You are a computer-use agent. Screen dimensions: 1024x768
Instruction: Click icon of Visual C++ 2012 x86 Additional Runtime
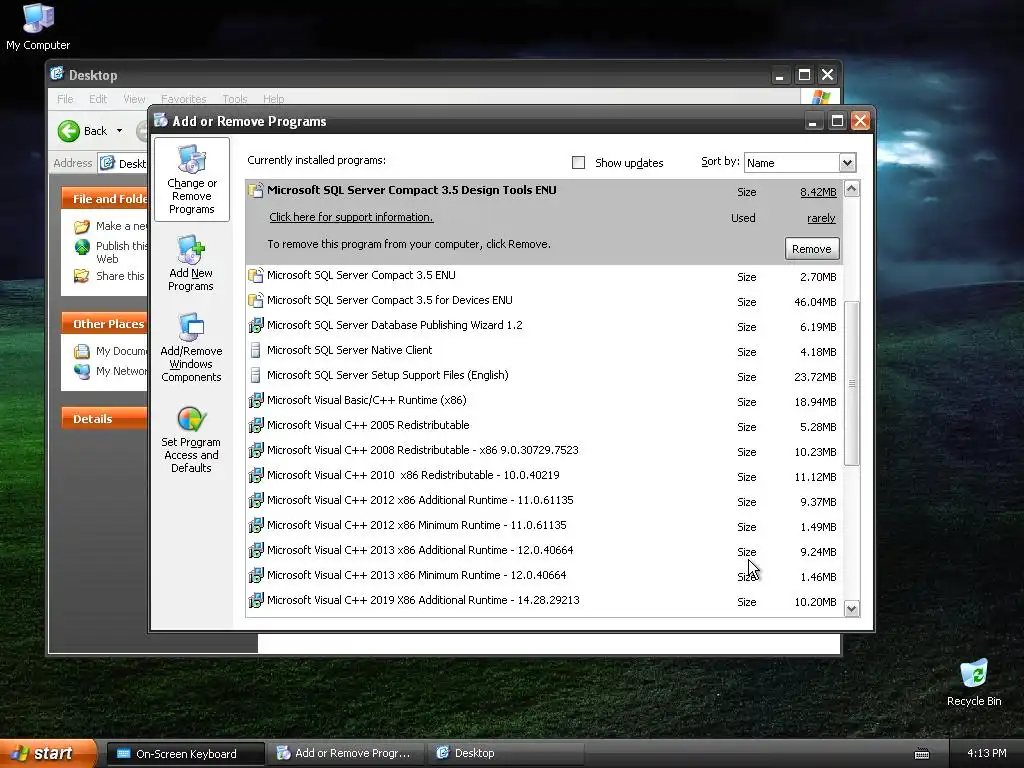pos(256,500)
